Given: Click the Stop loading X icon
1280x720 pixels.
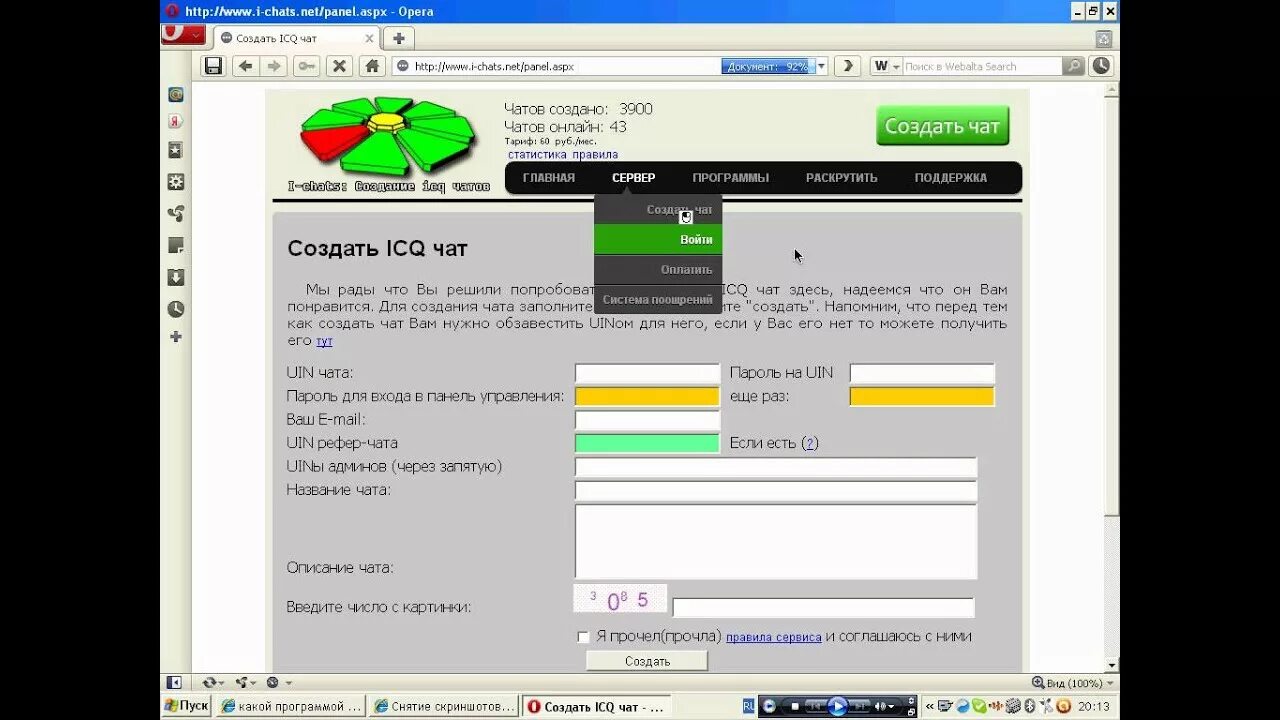Looking at the screenshot, I should 339,66.
